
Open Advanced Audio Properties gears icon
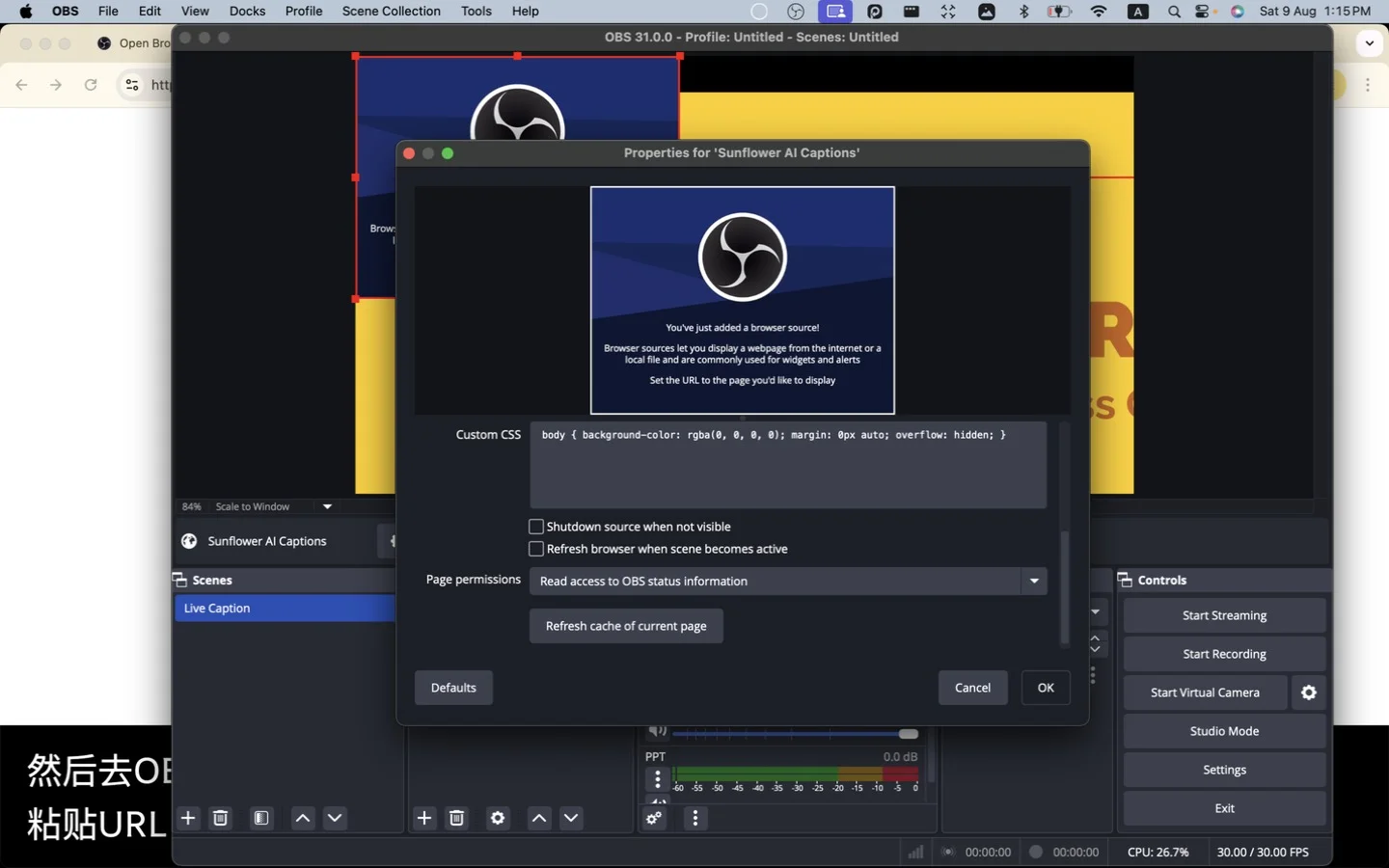pyautogui.click(x=654, y=818)
